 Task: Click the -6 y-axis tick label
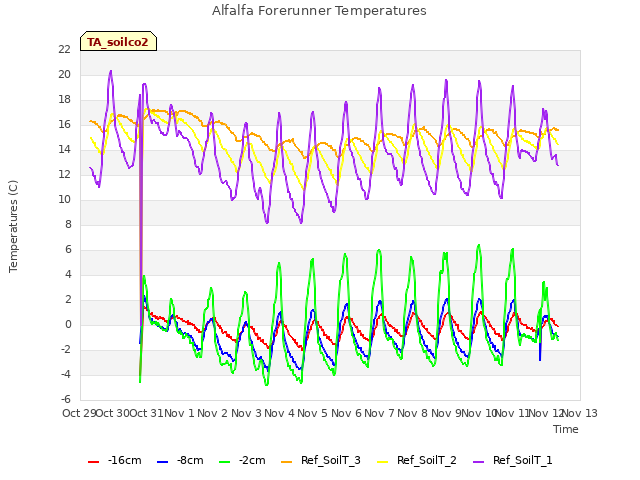pos(66,399)
